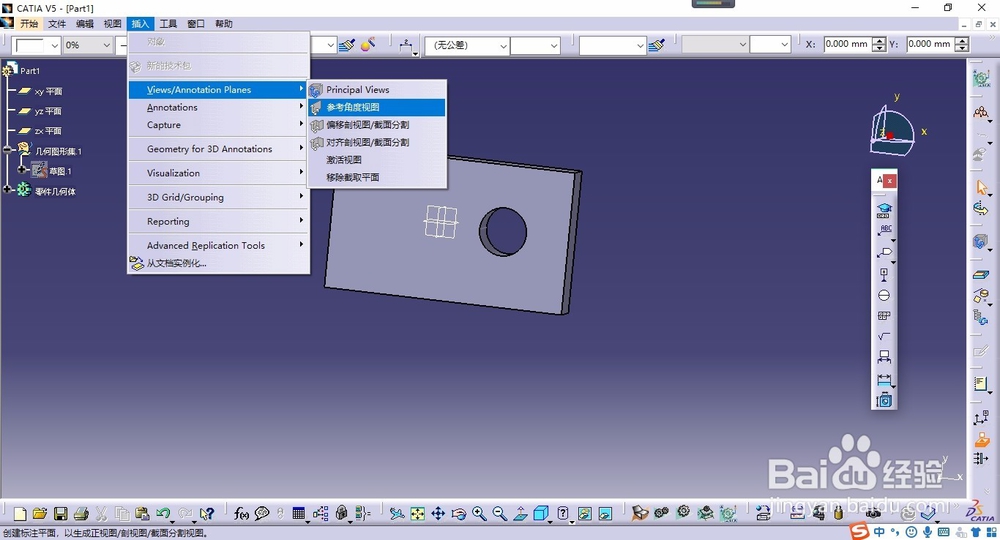Image resolution: width=1000 pixels, height=540 pixels.
Task: Click the Select arrow icon in right toolbar
Action: click(981, 187)
